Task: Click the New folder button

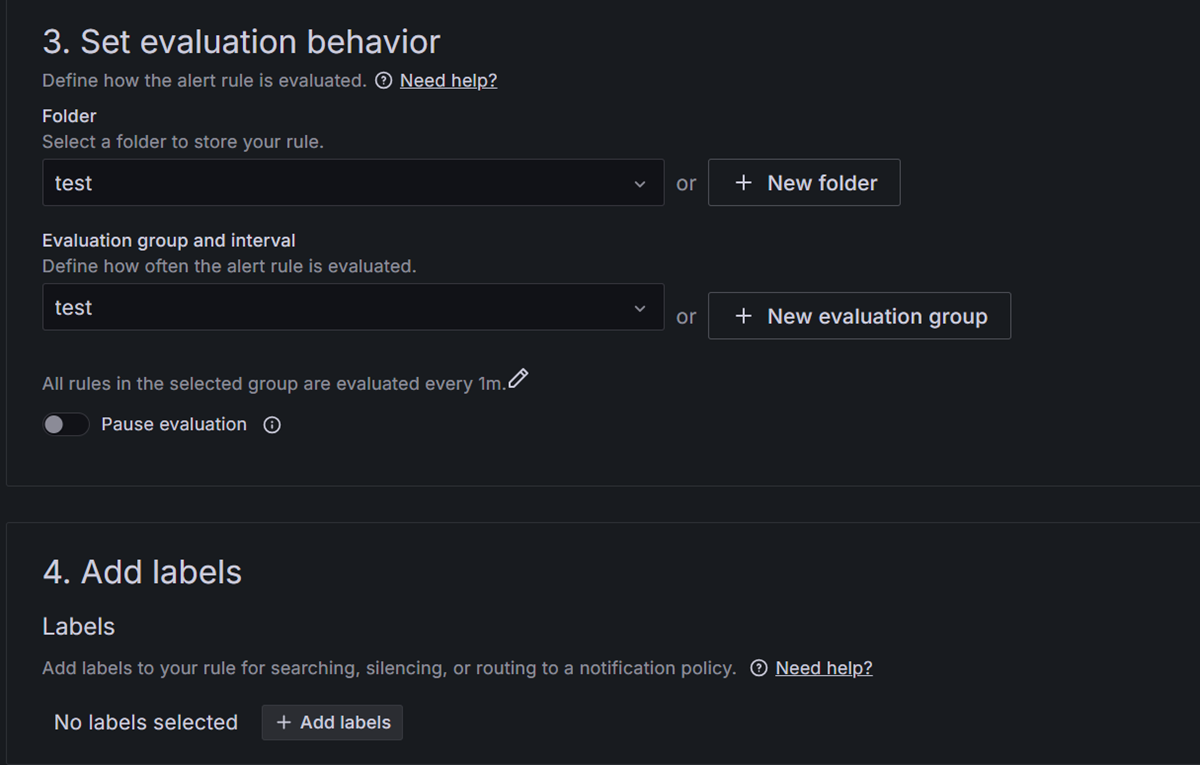Action: tap(804, 182)
